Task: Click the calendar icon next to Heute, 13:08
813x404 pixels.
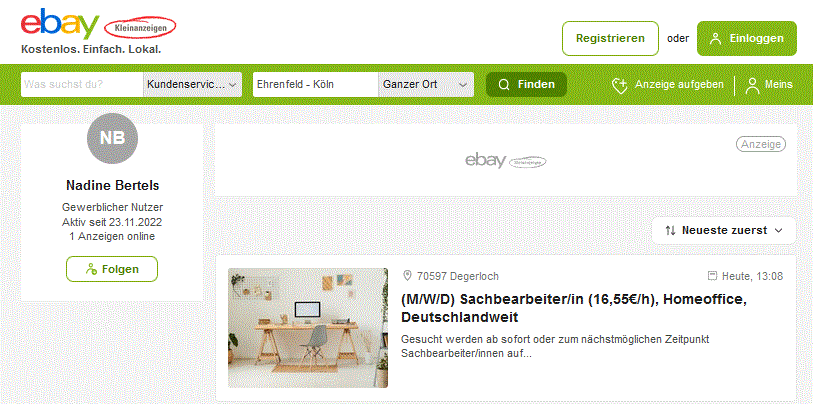Action: 713,276
